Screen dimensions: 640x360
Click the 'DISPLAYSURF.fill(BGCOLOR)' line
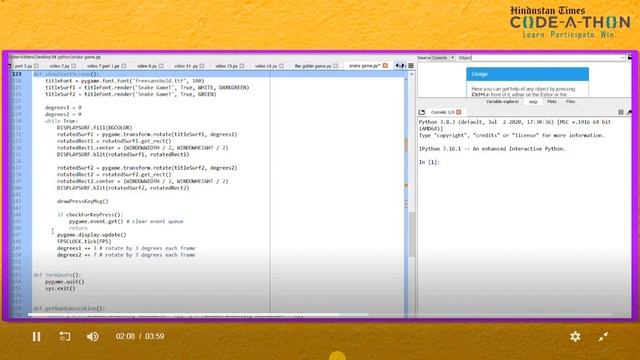coord(95,128)
